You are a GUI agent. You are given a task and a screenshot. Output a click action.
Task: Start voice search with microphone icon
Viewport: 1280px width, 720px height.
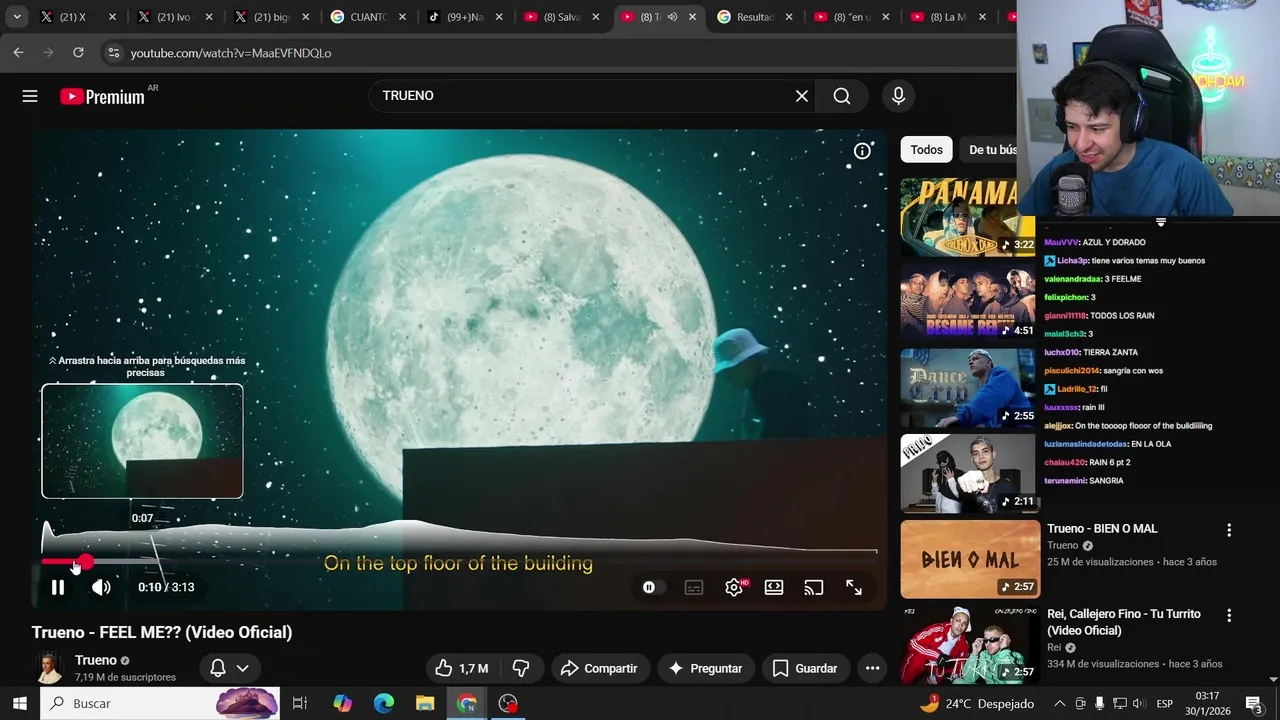coord(898,96)
